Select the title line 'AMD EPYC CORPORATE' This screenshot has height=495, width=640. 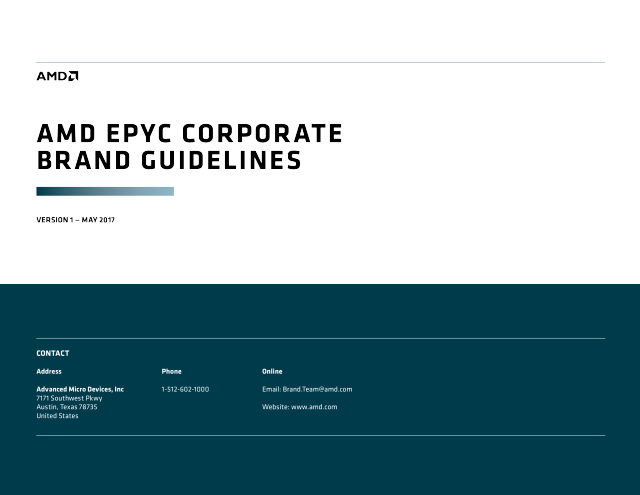pos(190,133)
